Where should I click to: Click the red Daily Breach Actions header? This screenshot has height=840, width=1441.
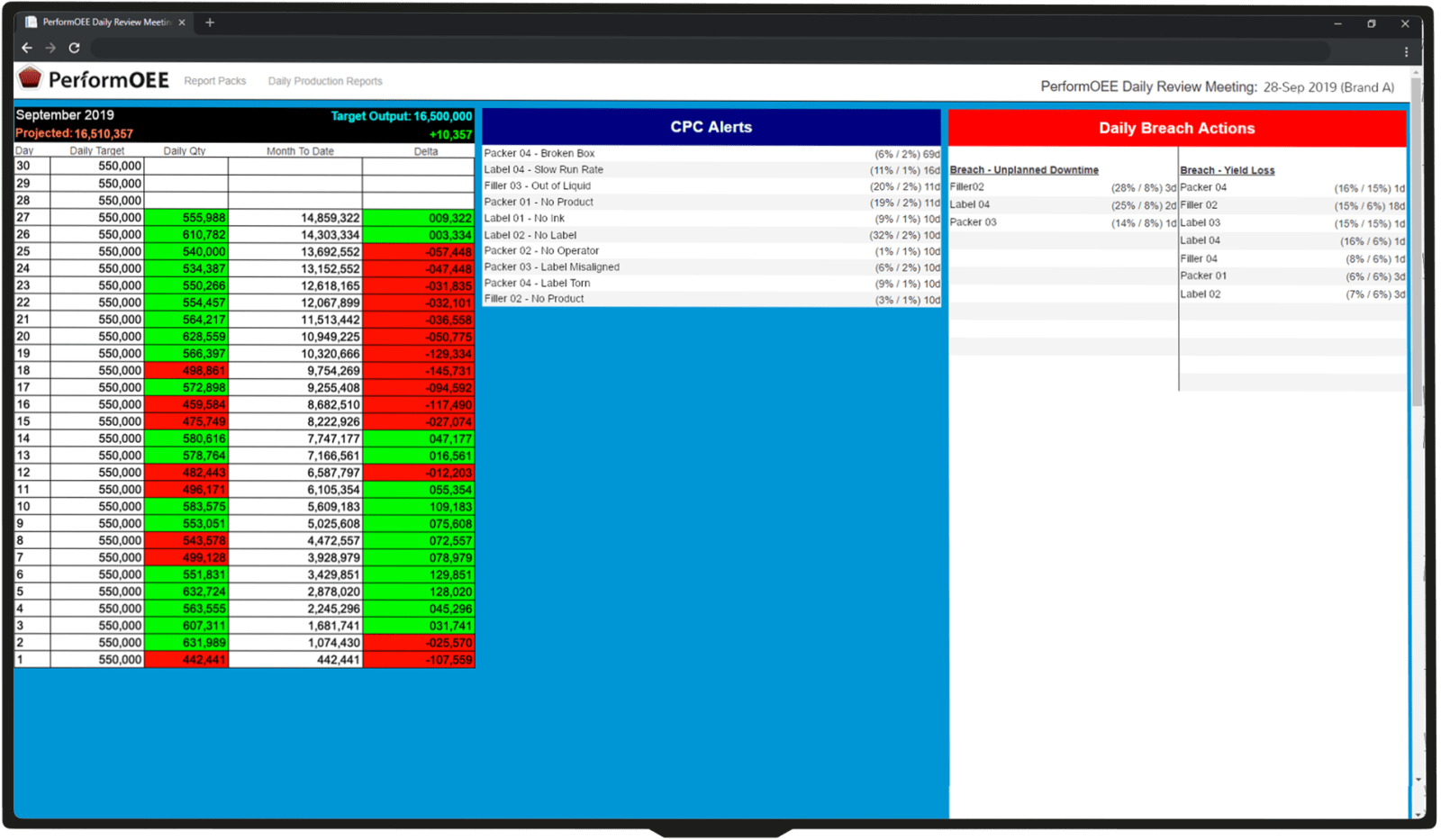[1176, 128]
